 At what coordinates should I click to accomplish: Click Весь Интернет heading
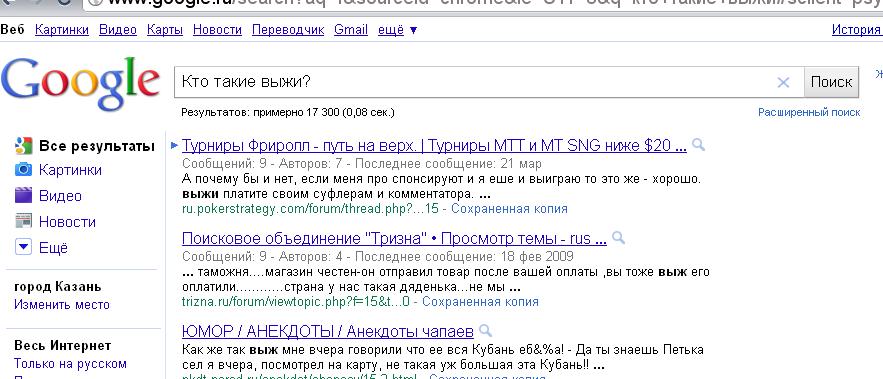click(63, 345)
